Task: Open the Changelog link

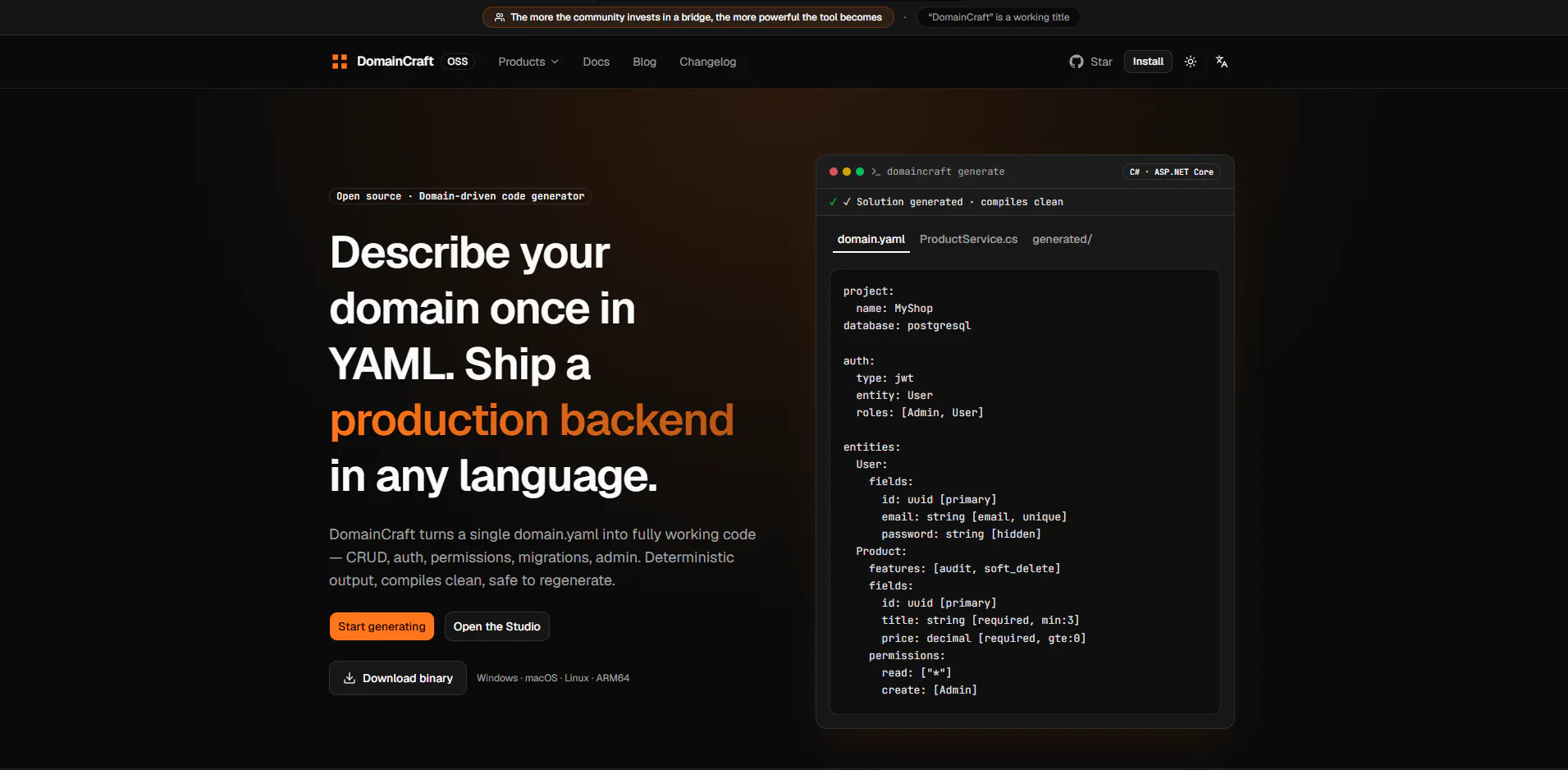Action: (x=708, y=62)
